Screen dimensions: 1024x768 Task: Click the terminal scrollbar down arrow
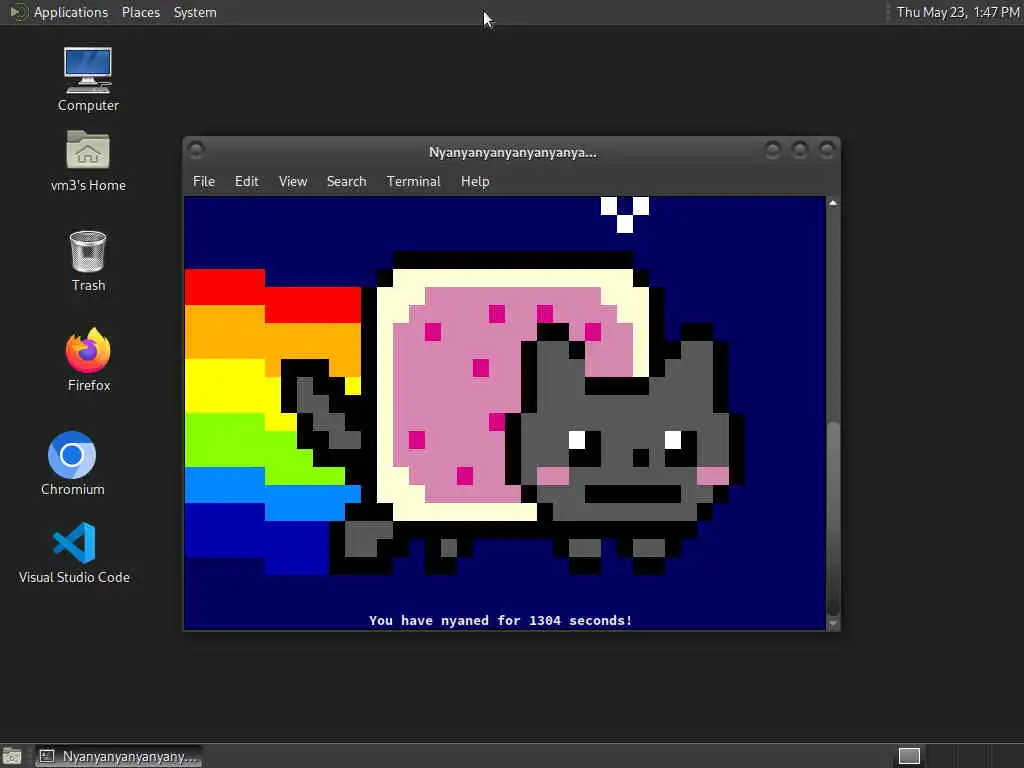(x=833, y=624)
